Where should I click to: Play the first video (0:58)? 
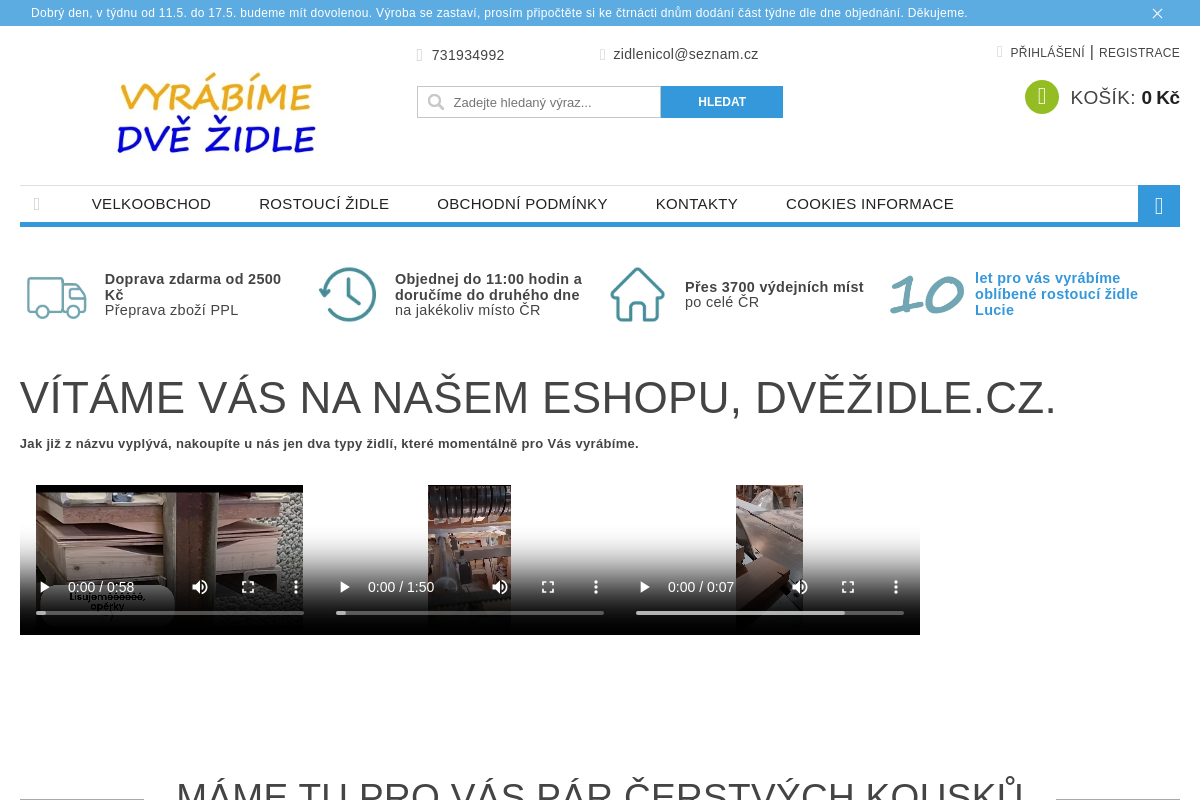tap(44, 587)
